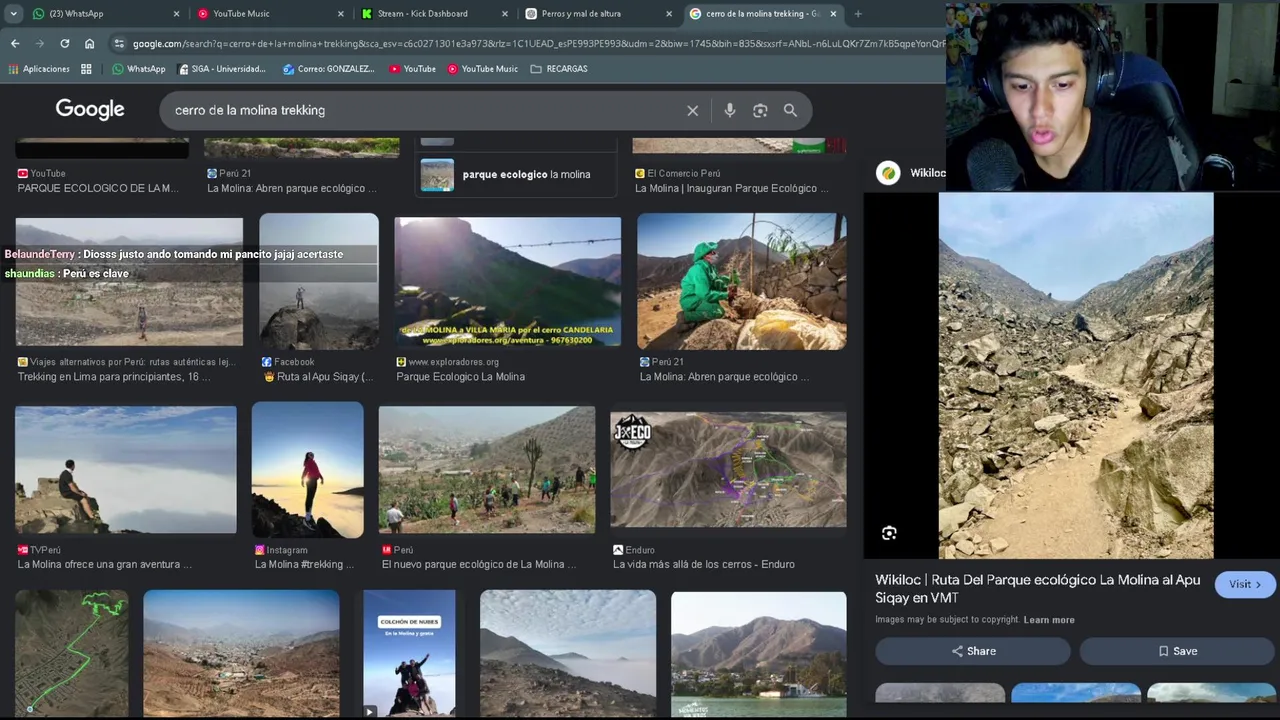Open the YouTube bookmark

point(412,69)
